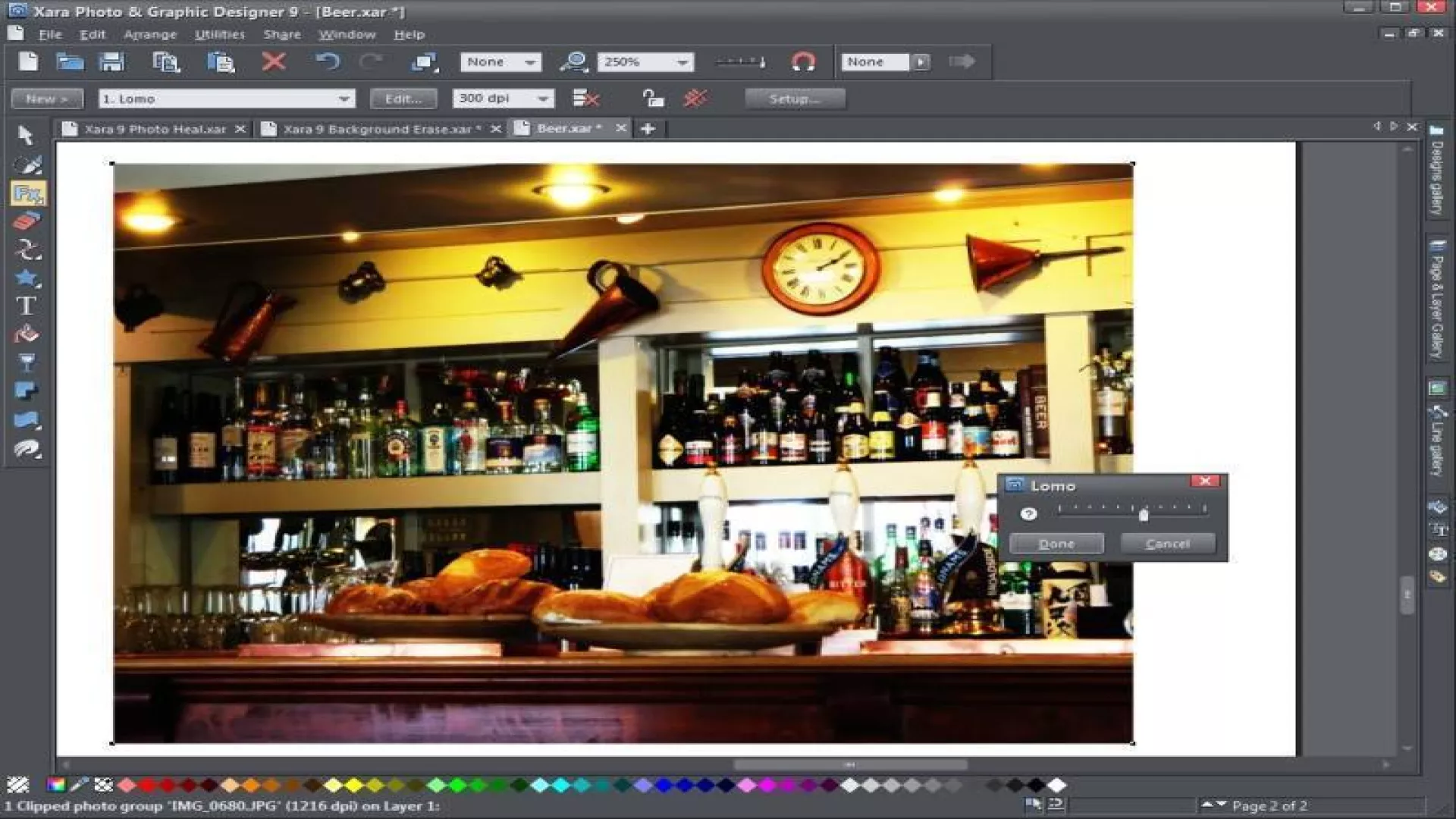Toggle the magnetic snap icon
The height and width of the screenshot is (819, 1456).
pos(803,61)
